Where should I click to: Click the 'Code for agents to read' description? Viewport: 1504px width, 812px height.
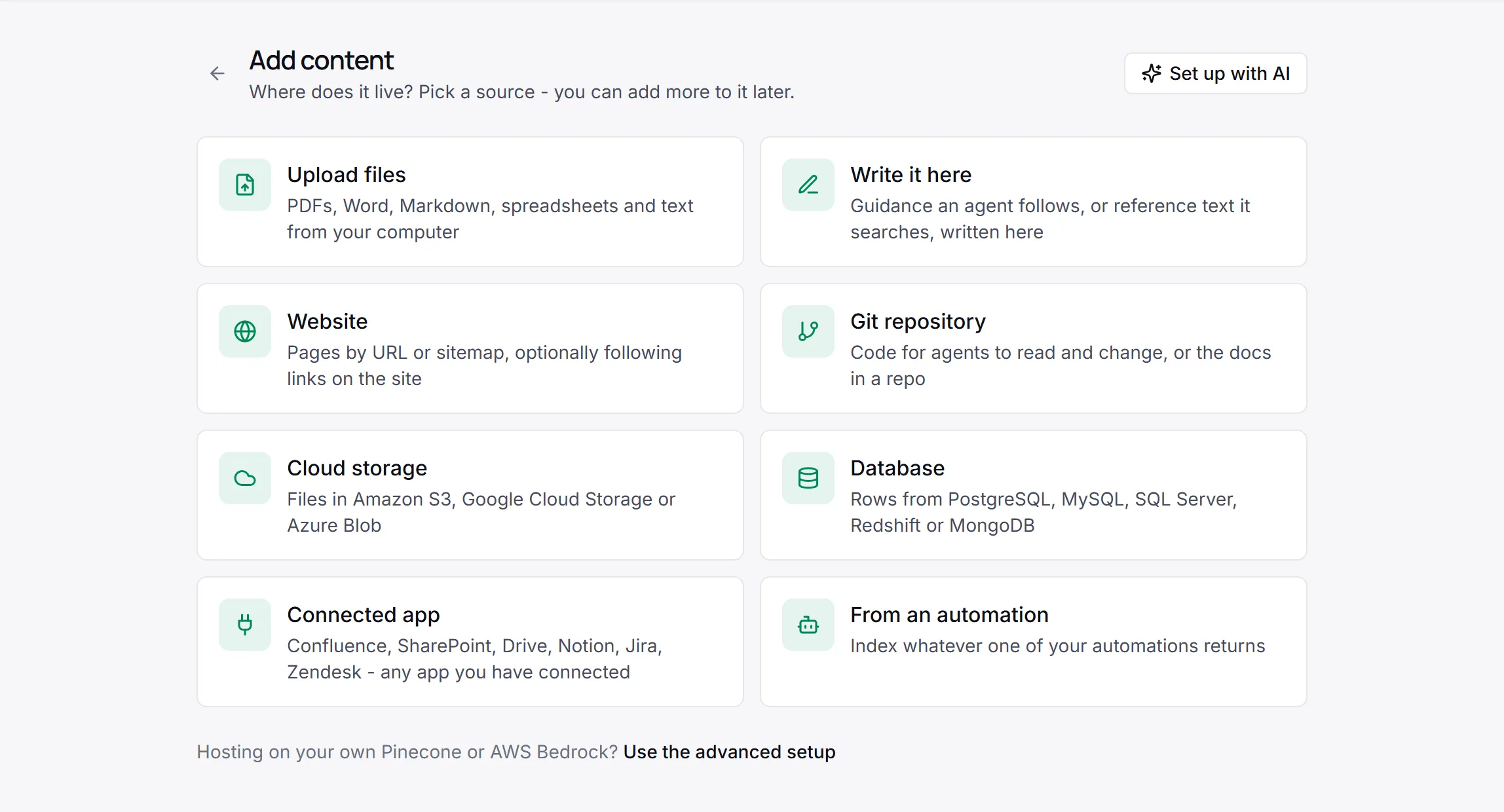pyautogui.click(x=1061, y=365)
